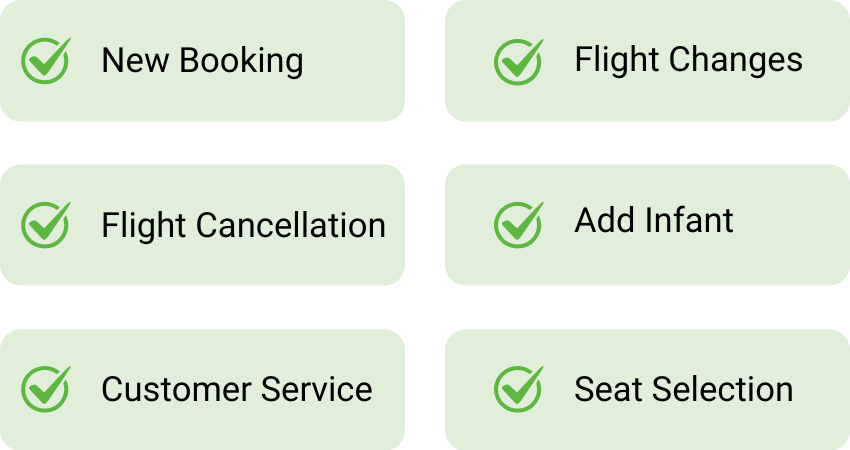Screen dimensions: 850x450
Task: Click the checkmark icon next to Flight Changes
Action: tap(518, 60)
